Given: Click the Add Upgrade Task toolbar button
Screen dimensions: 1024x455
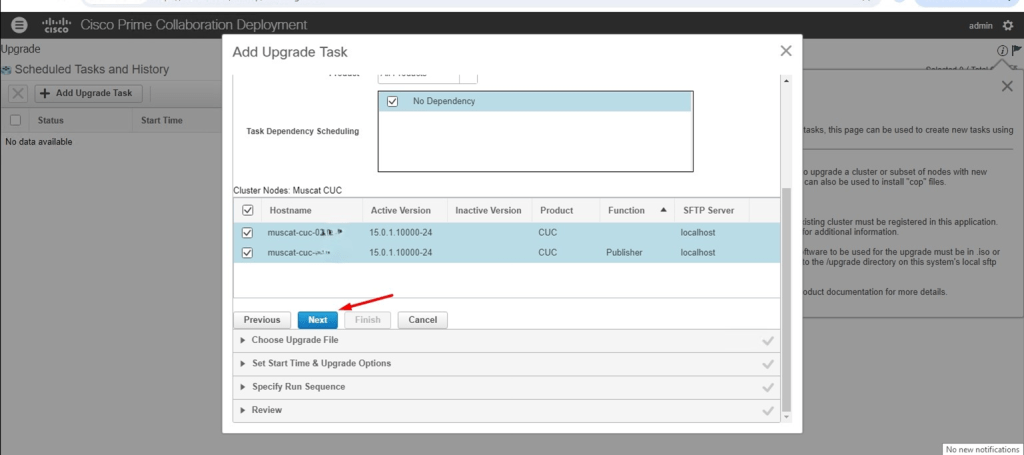Looking at the screenshot, I should 89,93.
